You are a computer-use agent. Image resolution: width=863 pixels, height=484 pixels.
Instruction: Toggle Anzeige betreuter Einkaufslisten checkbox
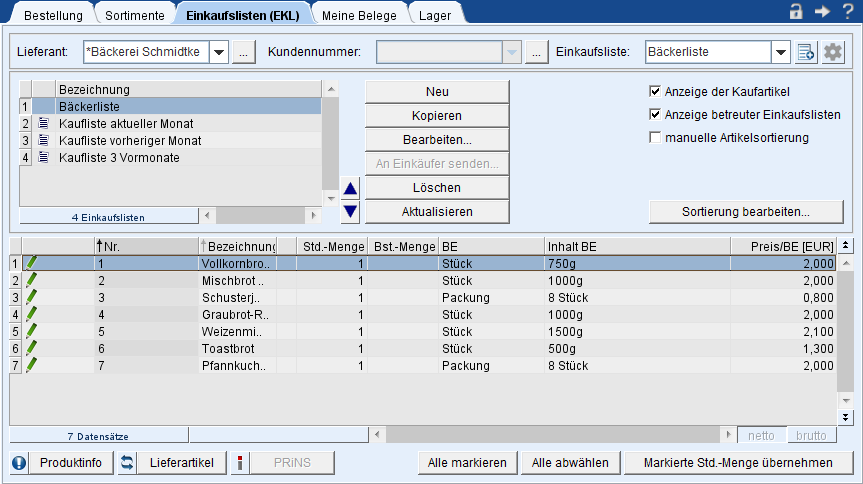point(656,114)
